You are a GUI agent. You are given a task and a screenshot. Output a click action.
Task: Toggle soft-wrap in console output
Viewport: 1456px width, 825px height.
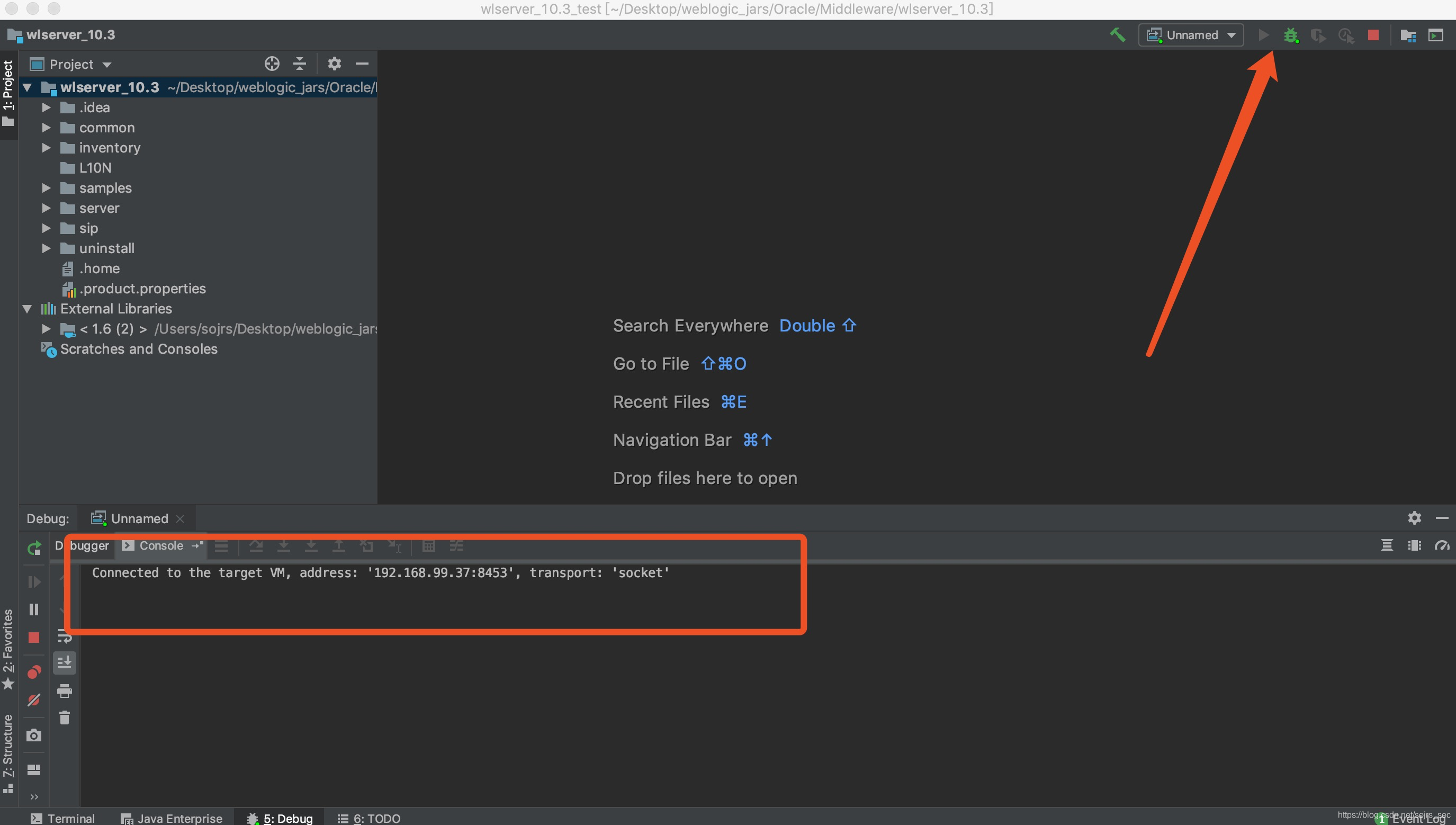pyautogui.click(x=65, y=636)
